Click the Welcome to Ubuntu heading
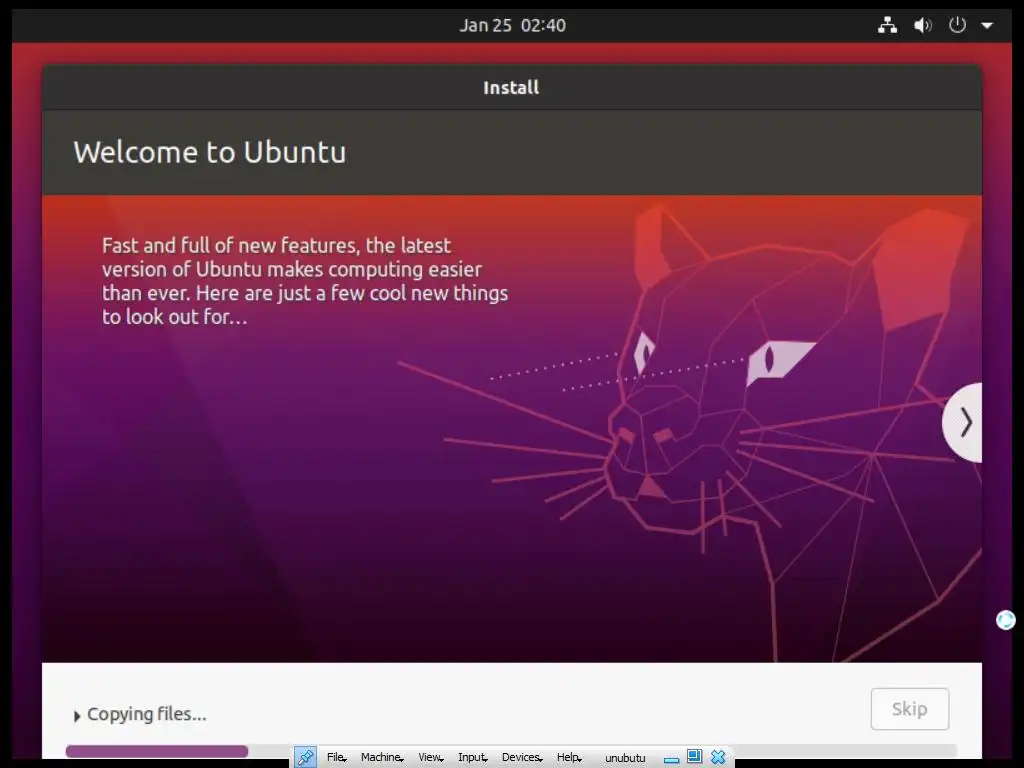 210,152
